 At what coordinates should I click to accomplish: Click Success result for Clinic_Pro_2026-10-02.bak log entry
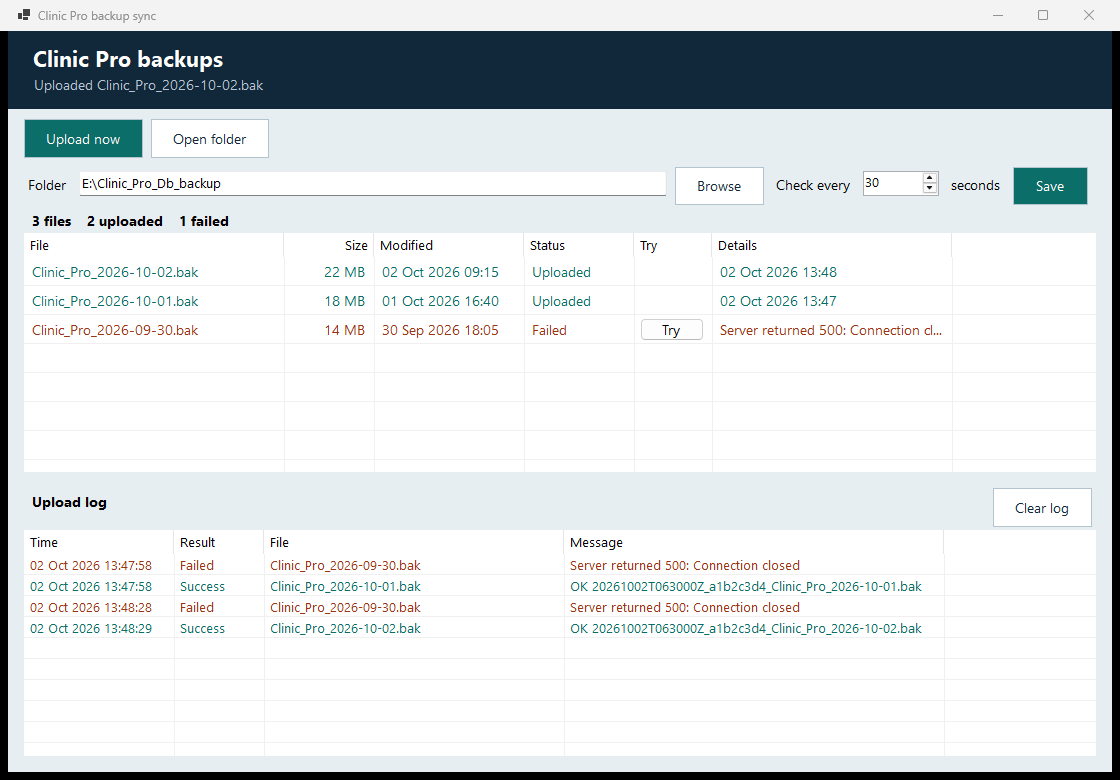(x=202, y=629)
